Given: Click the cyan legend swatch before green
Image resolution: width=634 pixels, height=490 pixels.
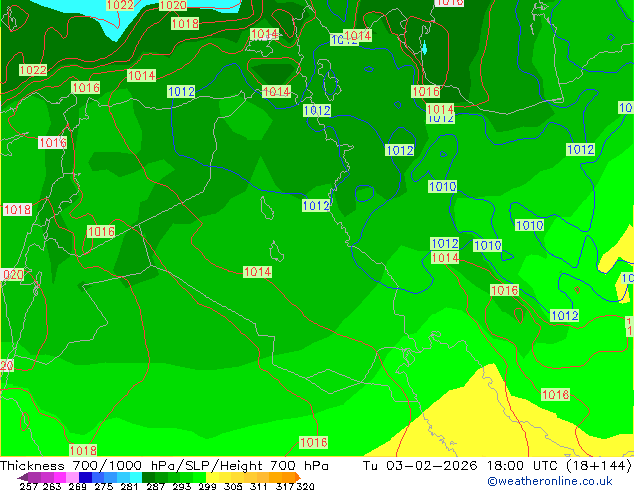Looking at the screenshot, I should pos(136,477).
